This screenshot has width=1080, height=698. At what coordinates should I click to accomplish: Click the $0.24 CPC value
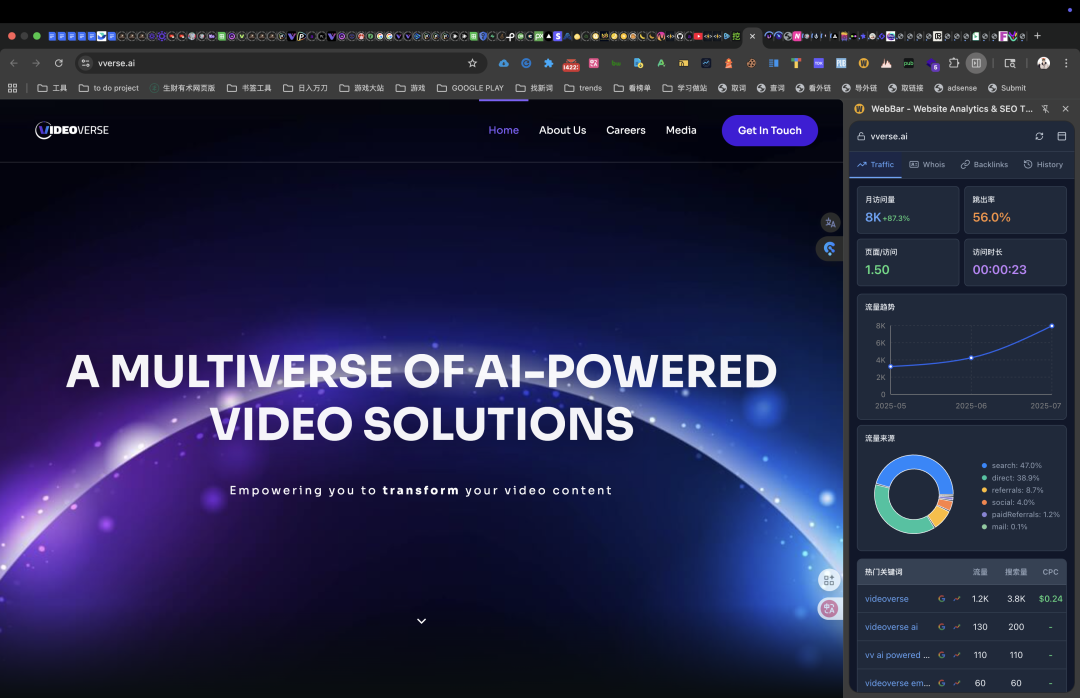click(x=1050, y=599)
